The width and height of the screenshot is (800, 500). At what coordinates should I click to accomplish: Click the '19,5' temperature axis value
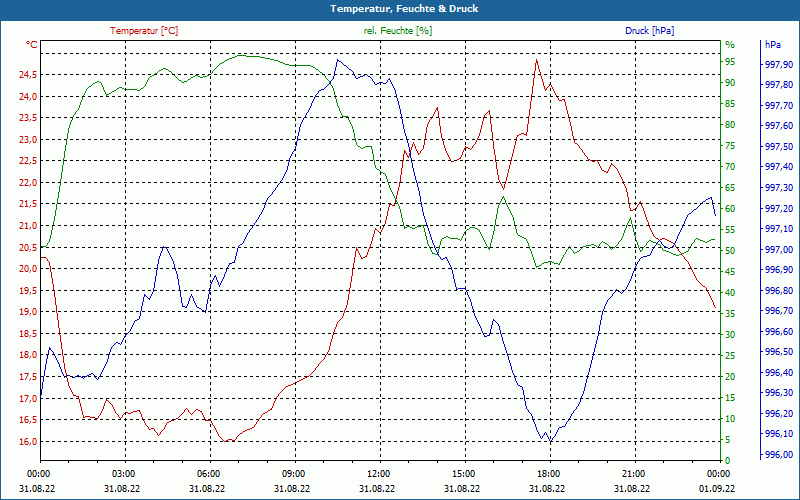coord(28,291)
